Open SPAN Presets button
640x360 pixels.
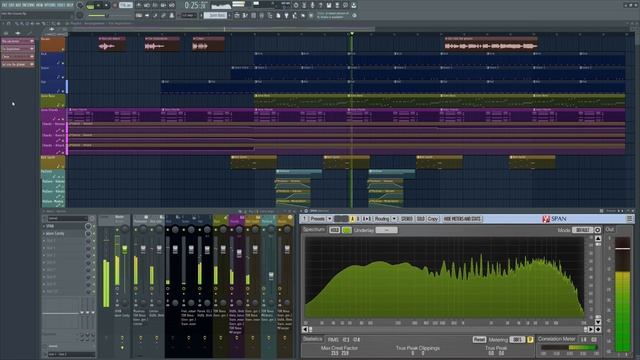coord(318,219)
